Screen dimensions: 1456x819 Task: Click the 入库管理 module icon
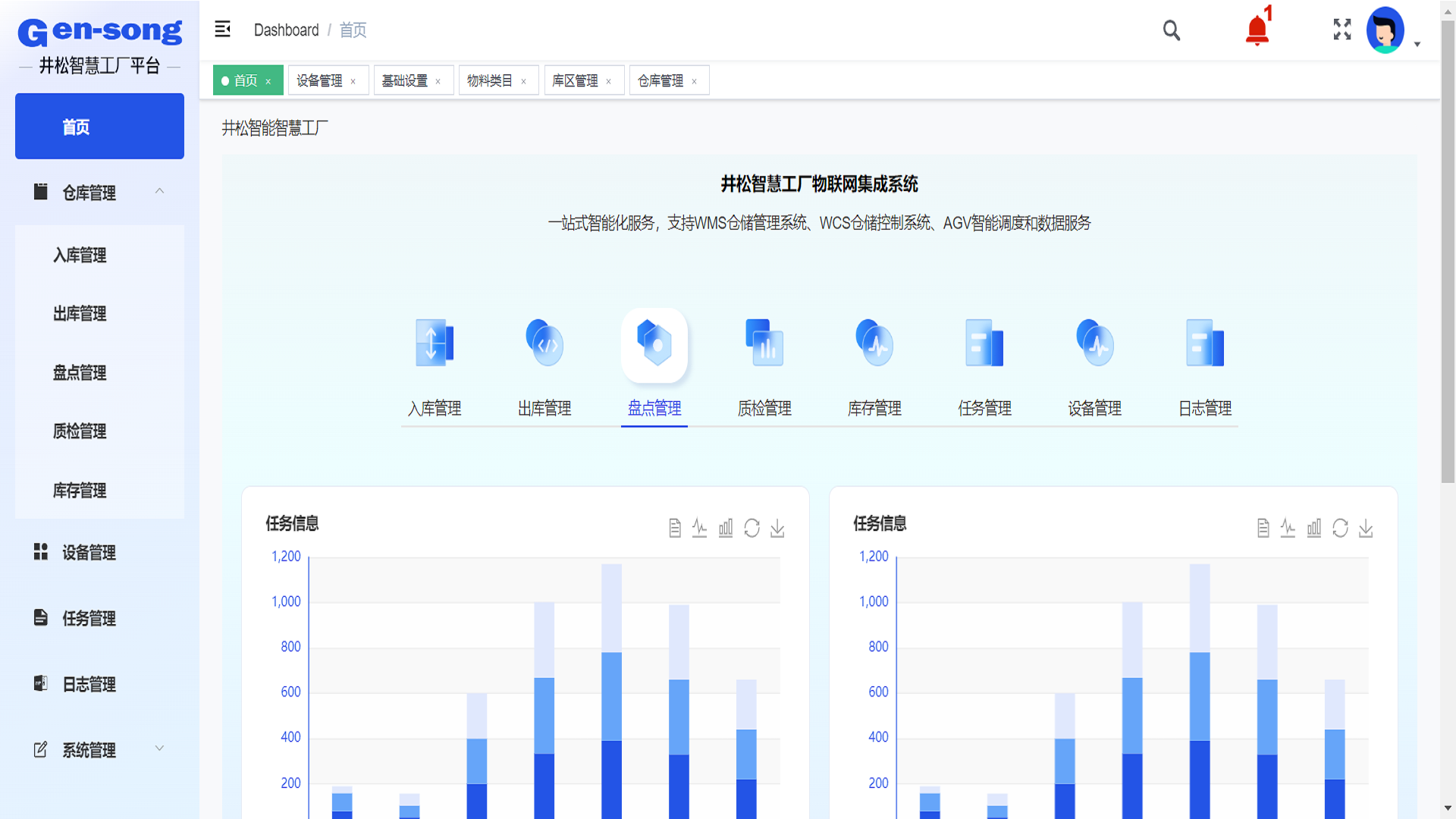(435, 344)
